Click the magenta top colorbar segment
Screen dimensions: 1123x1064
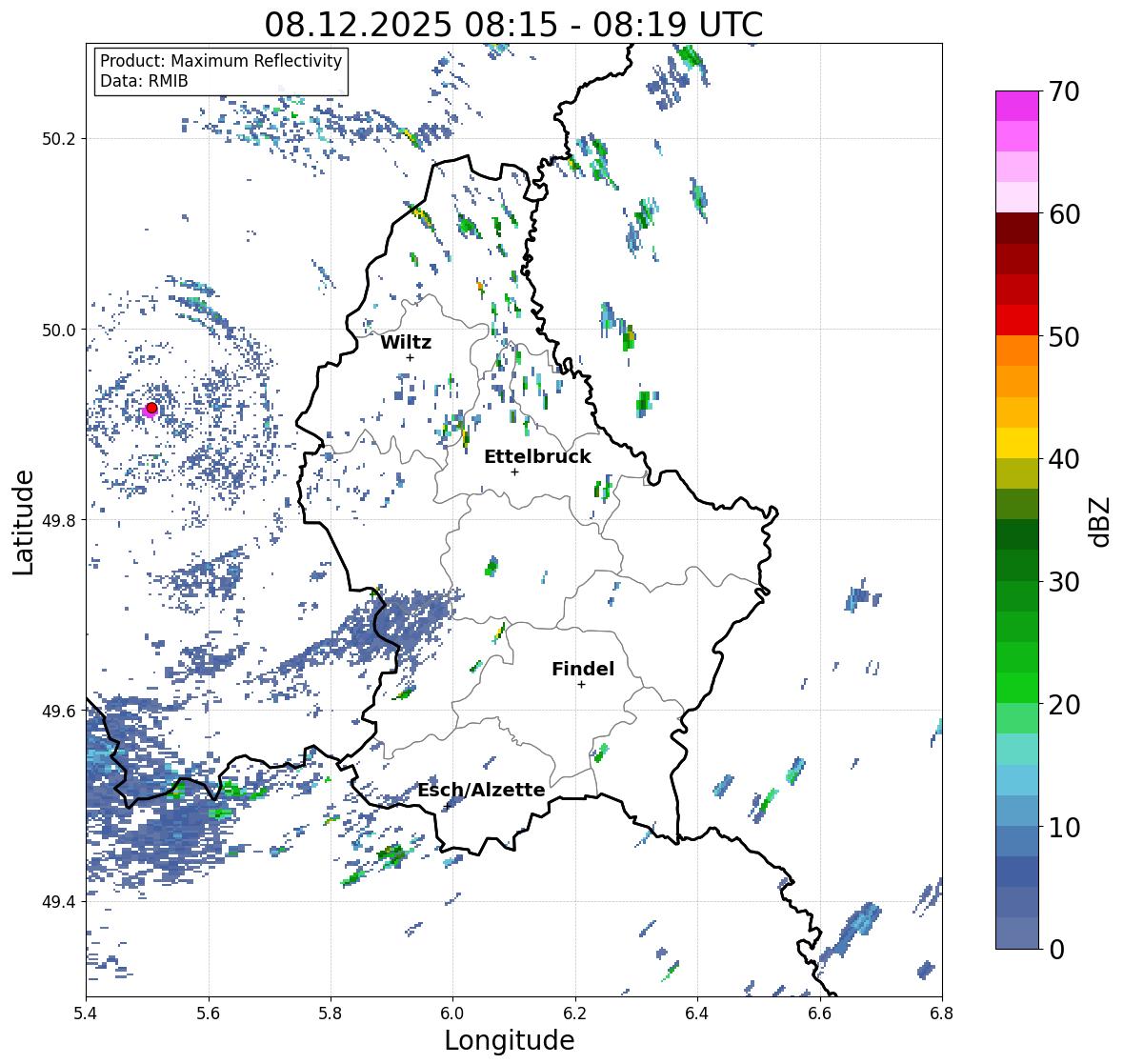[x=1017, y=106]
